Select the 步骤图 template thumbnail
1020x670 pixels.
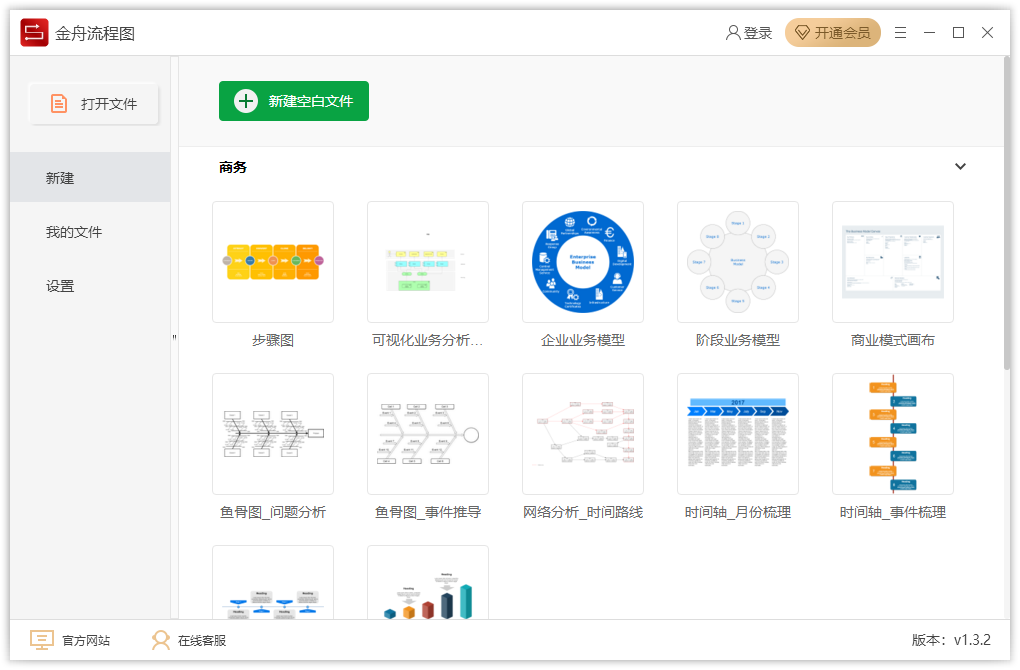click(x=272, y=262)
